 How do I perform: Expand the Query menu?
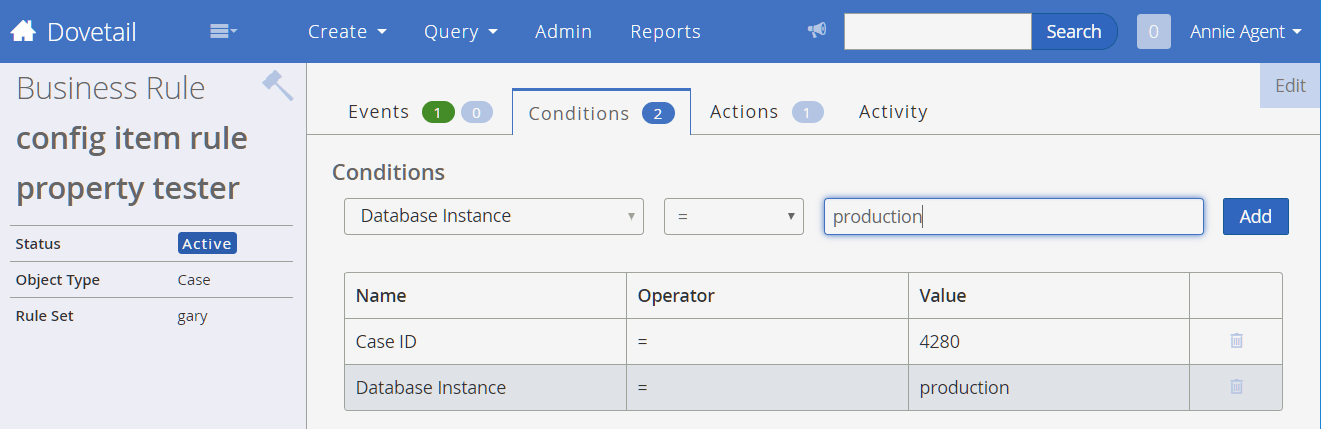pyautogui.click(x=460, y=31)
